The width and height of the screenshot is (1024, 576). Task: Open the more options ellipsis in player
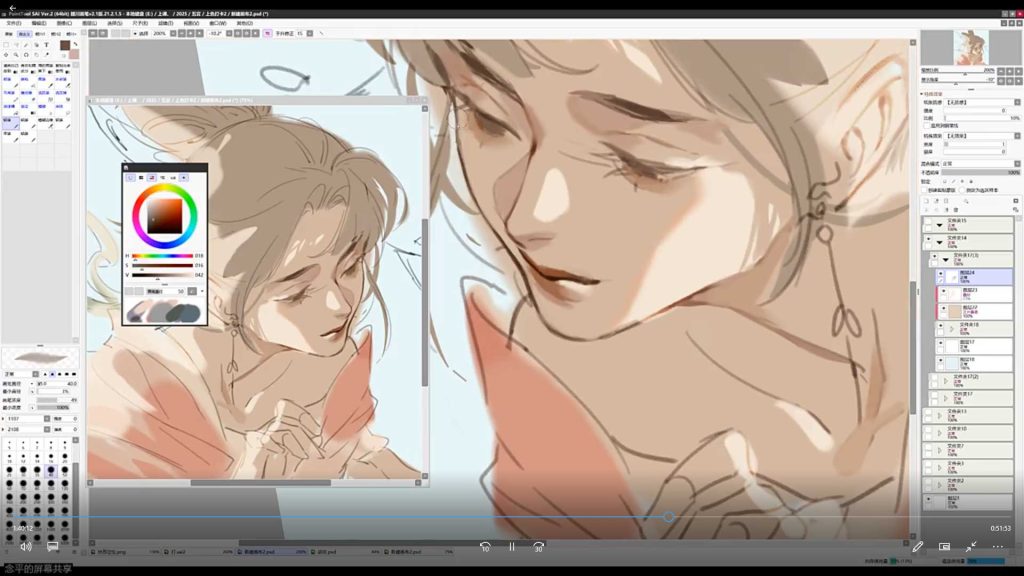(997, 547)
